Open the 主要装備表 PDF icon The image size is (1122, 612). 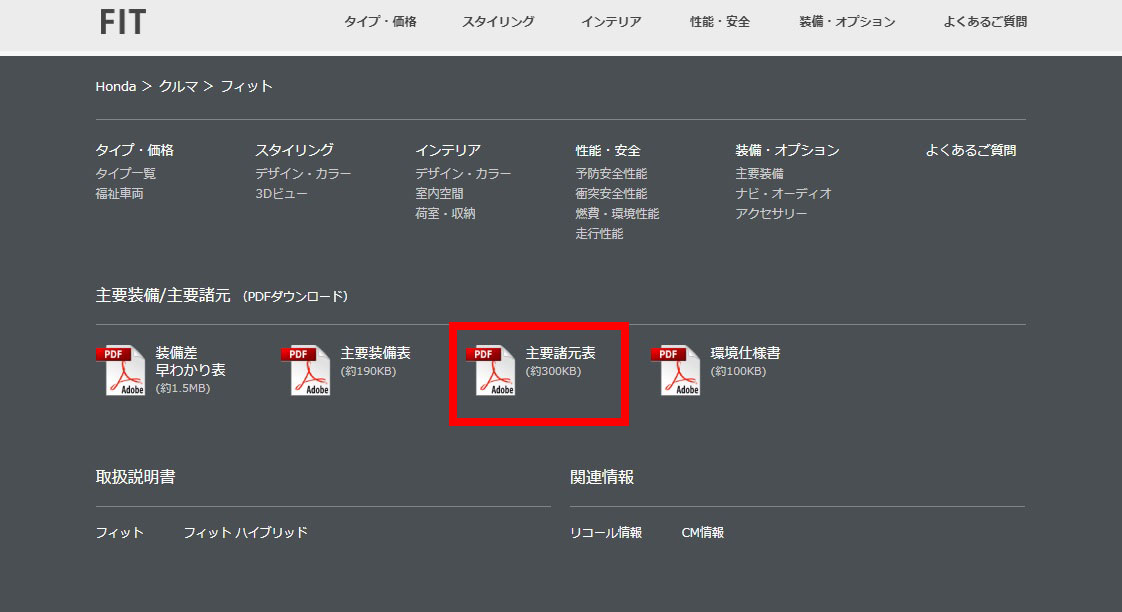tap(306, 370)
